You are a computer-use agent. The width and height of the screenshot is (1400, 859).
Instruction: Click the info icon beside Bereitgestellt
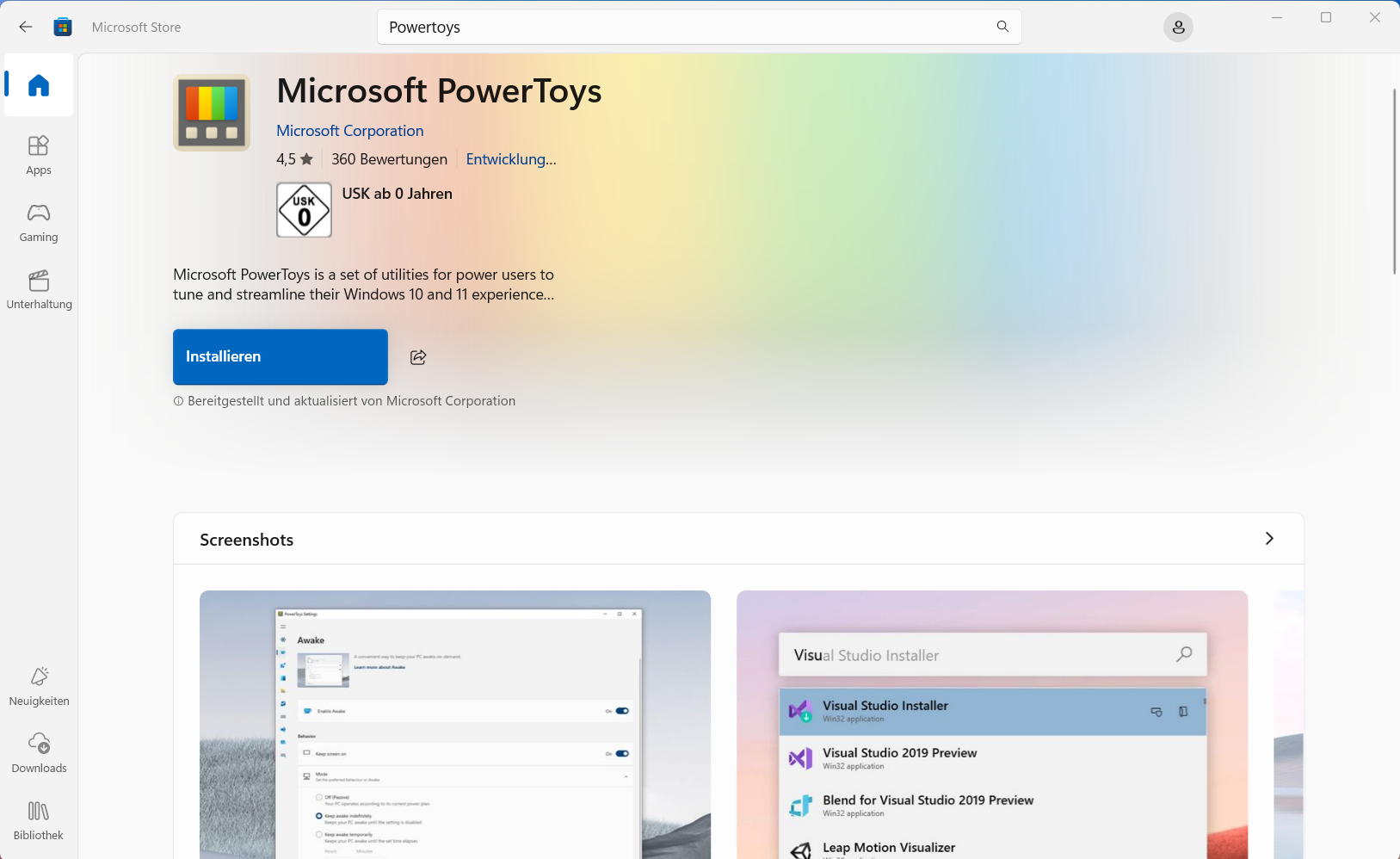click(x=179, y=401)
